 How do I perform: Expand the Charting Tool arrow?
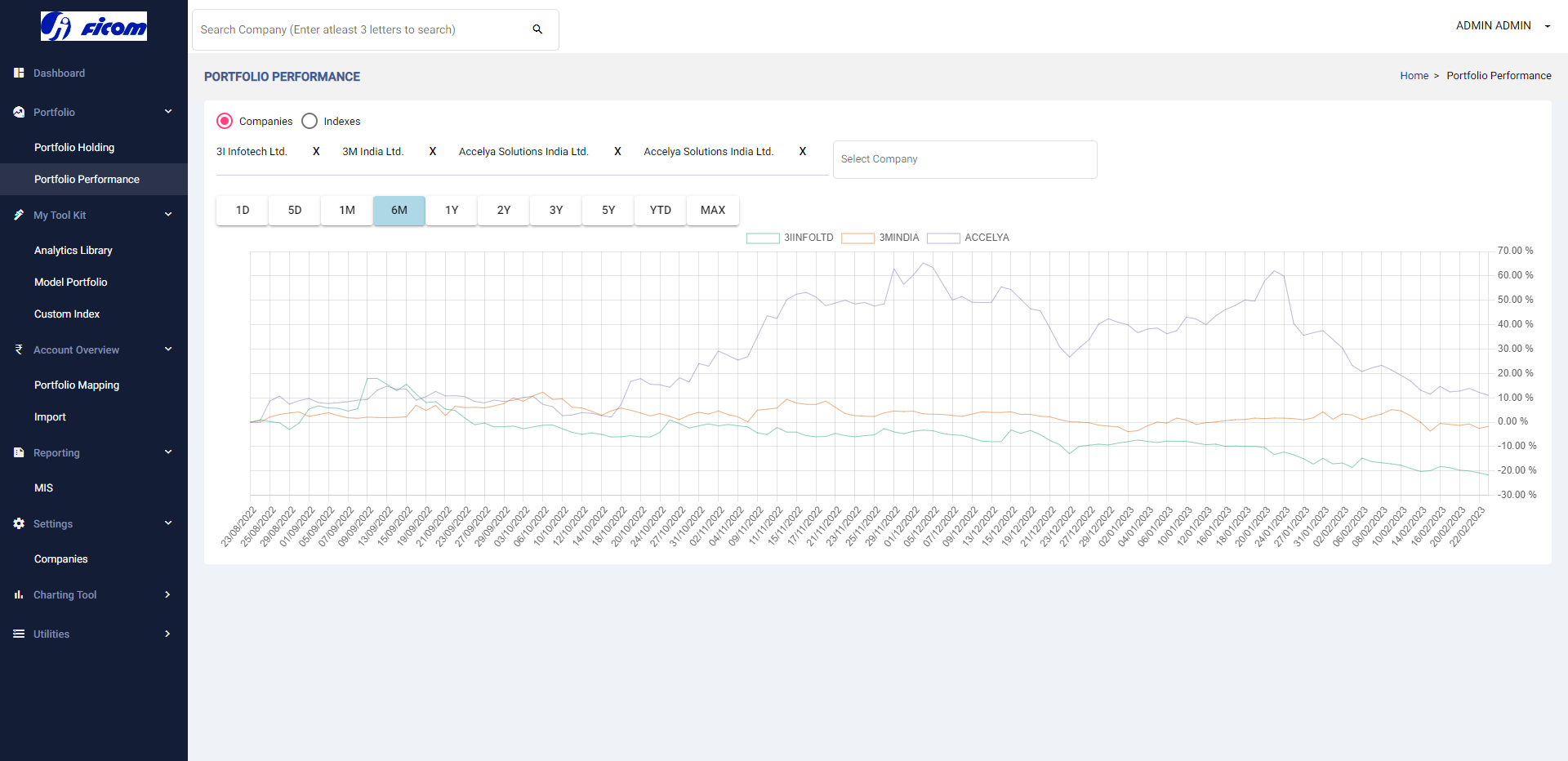click(167, 594)
